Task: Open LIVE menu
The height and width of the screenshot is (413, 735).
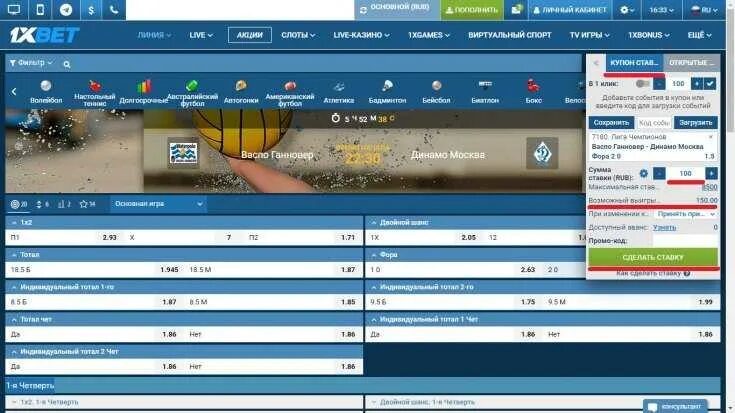Action: pyautogui.click(x=201, y=35)
